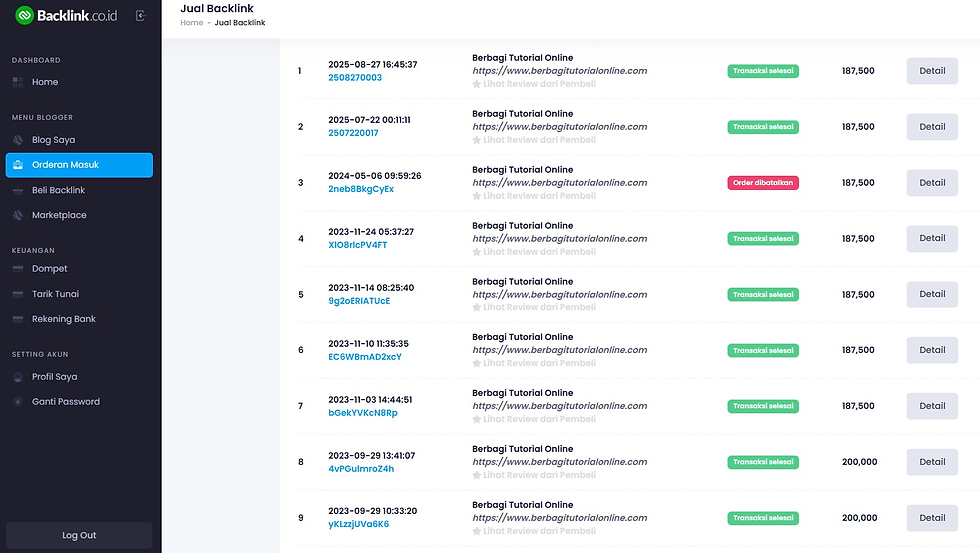This screenshot has width=980, height=553.
Task: Click Transaksi selesai badge for order 2508270003
Action: pyautogui.click(x=762, y=71)
